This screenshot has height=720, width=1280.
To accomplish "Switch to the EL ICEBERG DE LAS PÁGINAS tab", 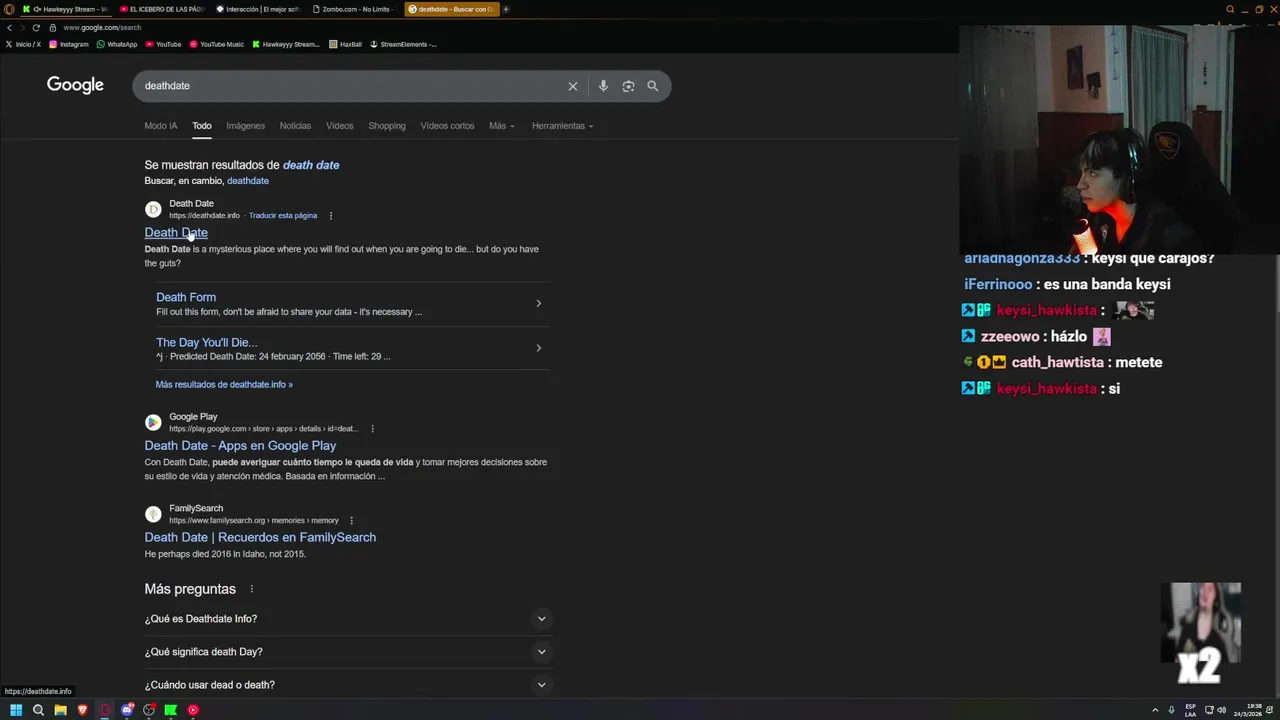I will click(x=162, y=9).
